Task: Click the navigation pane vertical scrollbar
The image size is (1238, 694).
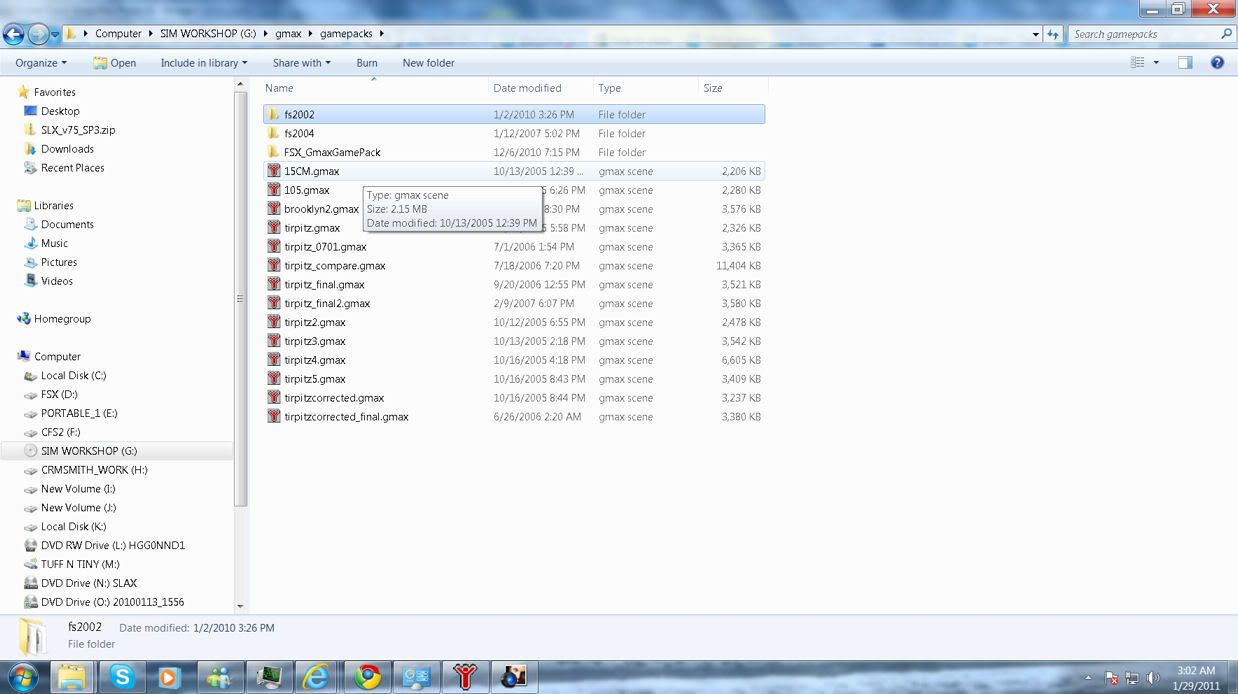Action: [240, 300]
